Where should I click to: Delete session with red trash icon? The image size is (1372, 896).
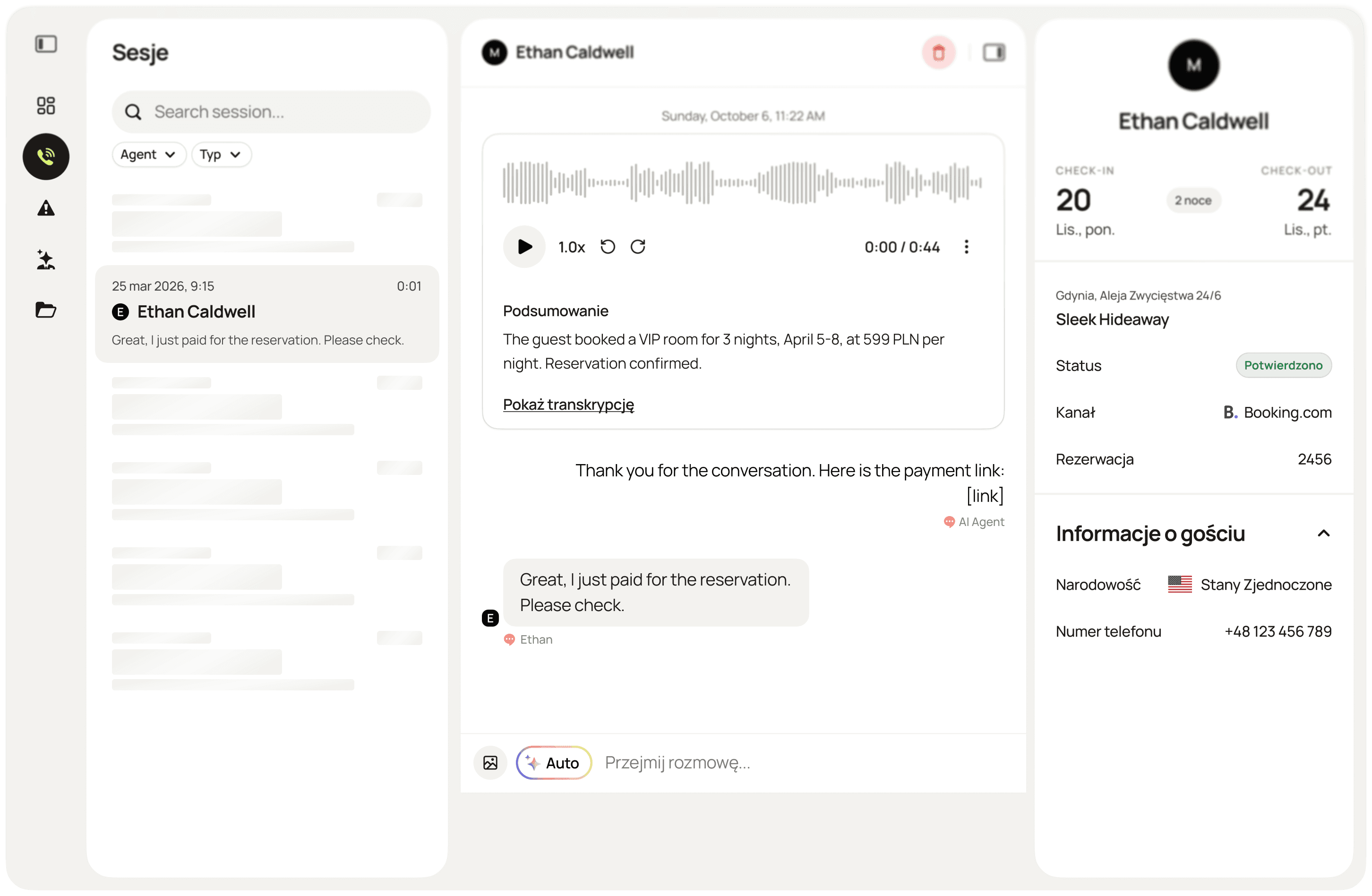point(938,52)
